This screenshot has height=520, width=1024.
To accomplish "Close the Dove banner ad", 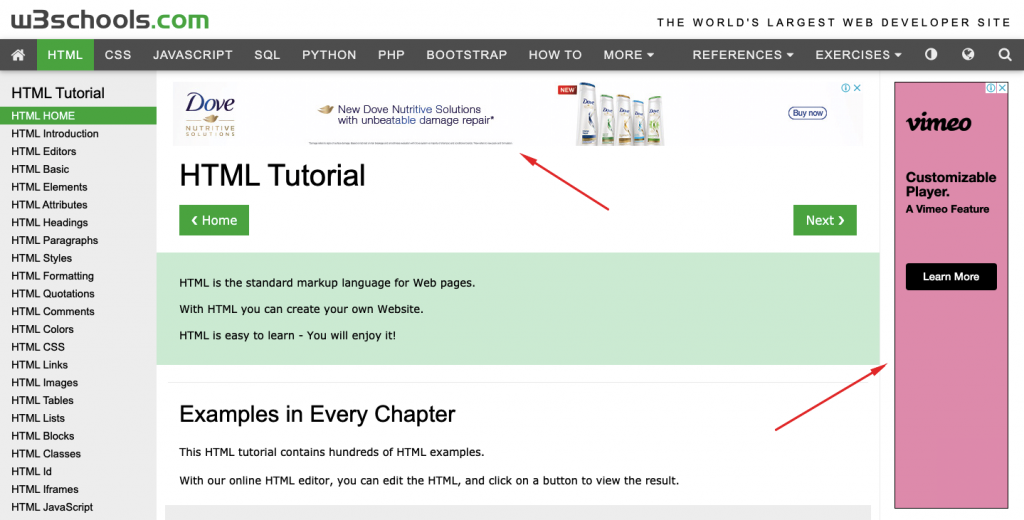I will click(857, 88).
